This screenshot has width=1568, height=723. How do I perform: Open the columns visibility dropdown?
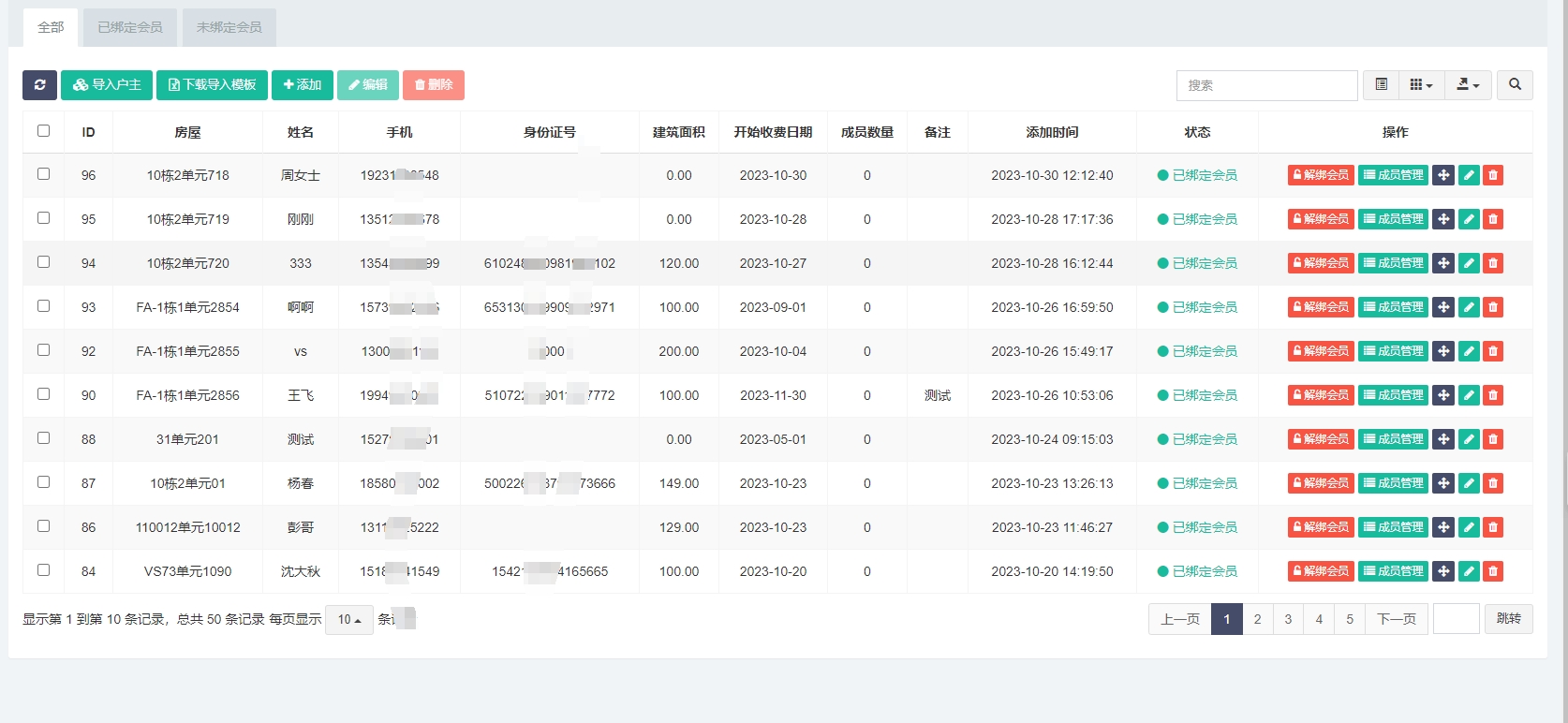click(x=1421, y=85)
